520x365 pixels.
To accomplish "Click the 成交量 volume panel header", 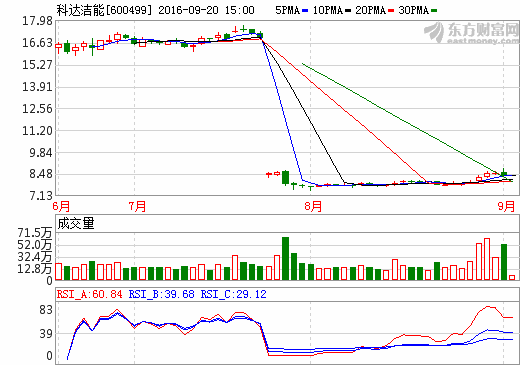I will [x=76, y=223].
